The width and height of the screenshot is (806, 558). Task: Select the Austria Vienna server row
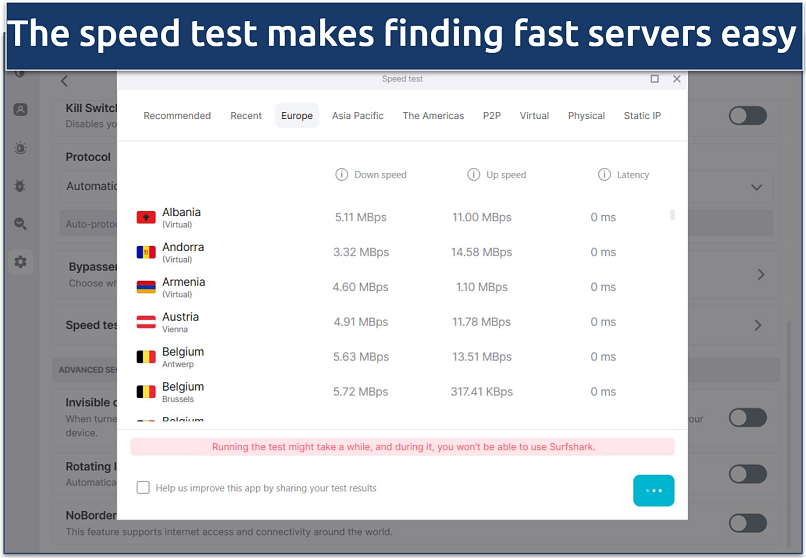click(400, 322)
